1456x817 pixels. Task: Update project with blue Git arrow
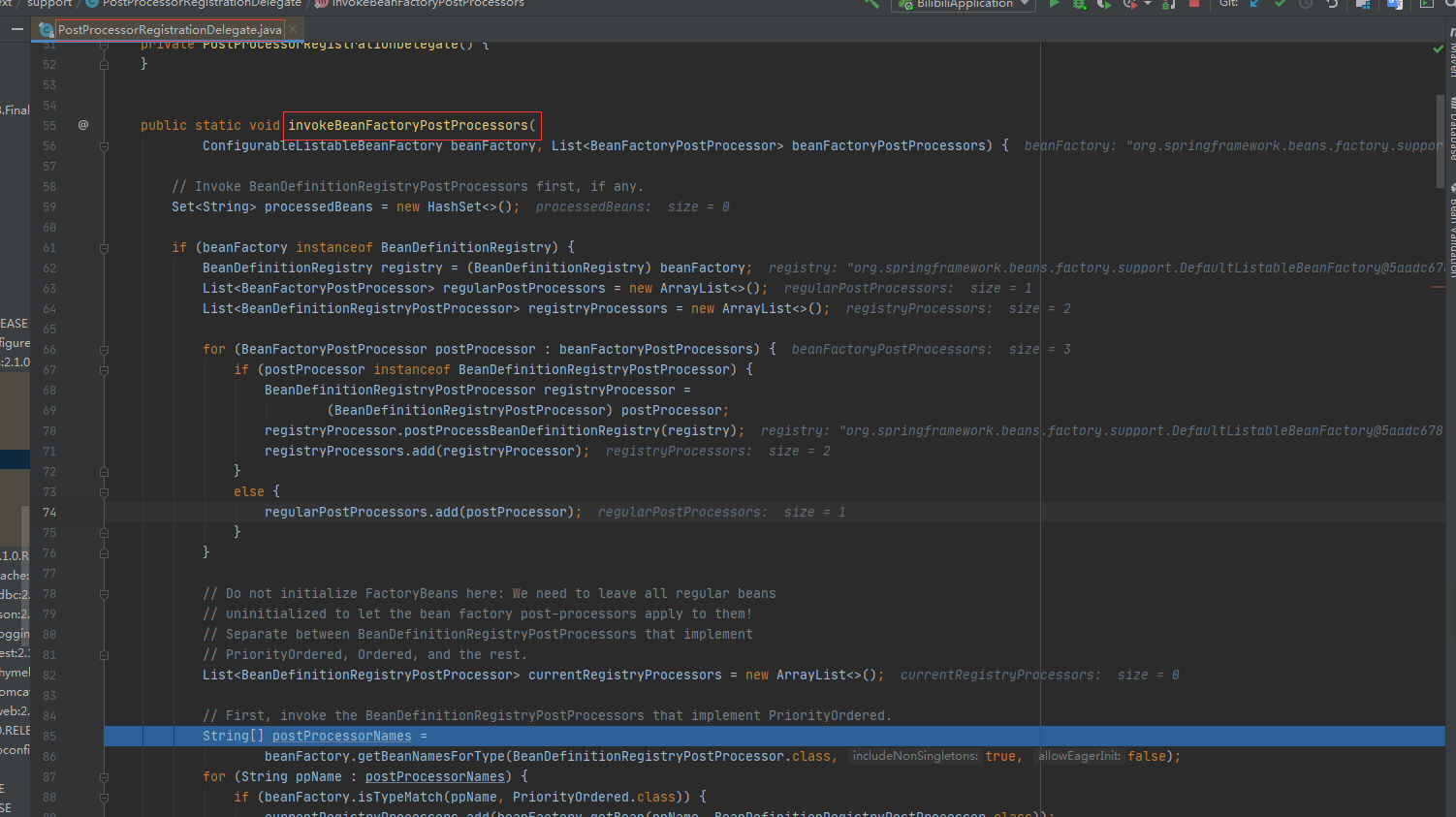pos(1254,4)
